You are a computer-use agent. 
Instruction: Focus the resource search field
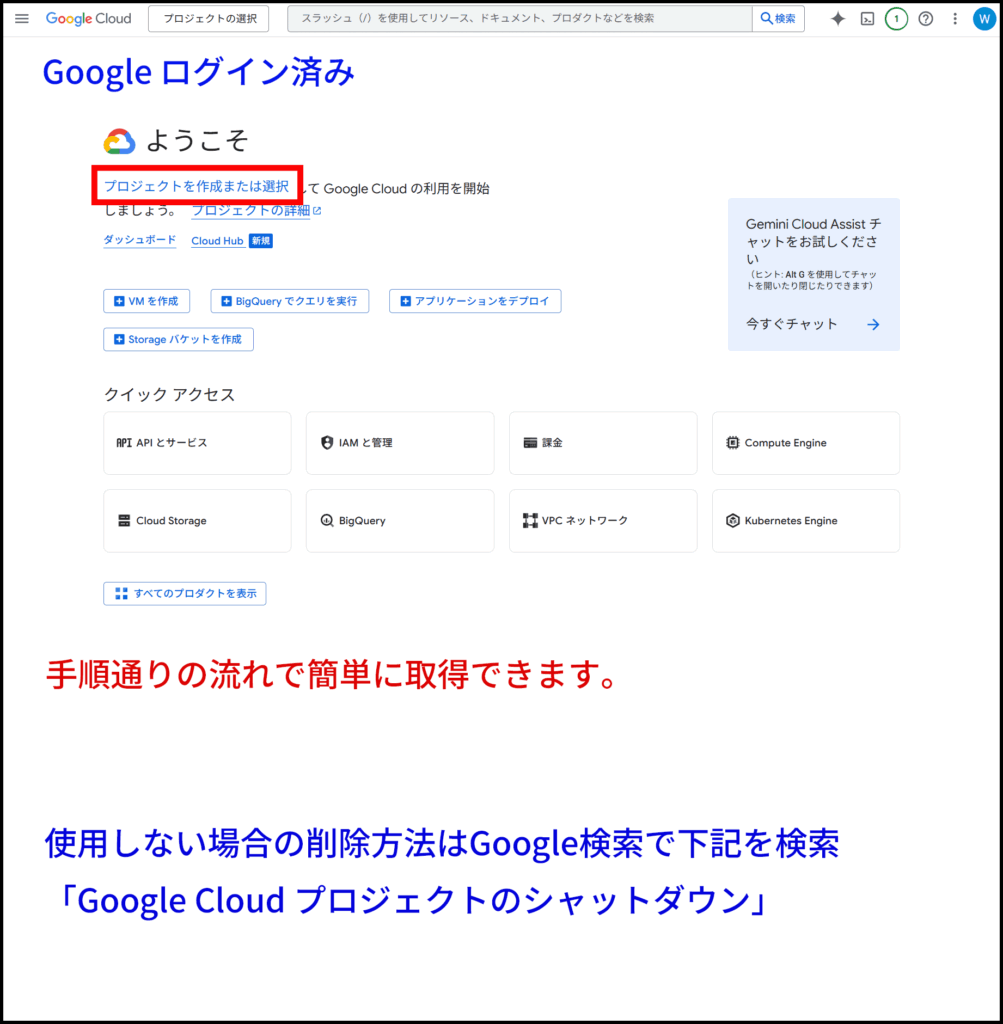pos(520,18)
